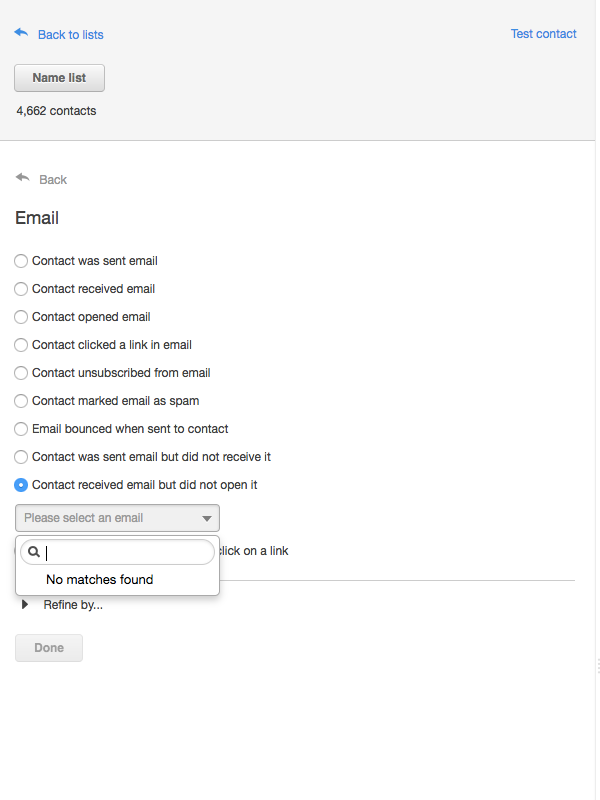Click the Done button
600x800 pixels.
click(49, 648)
